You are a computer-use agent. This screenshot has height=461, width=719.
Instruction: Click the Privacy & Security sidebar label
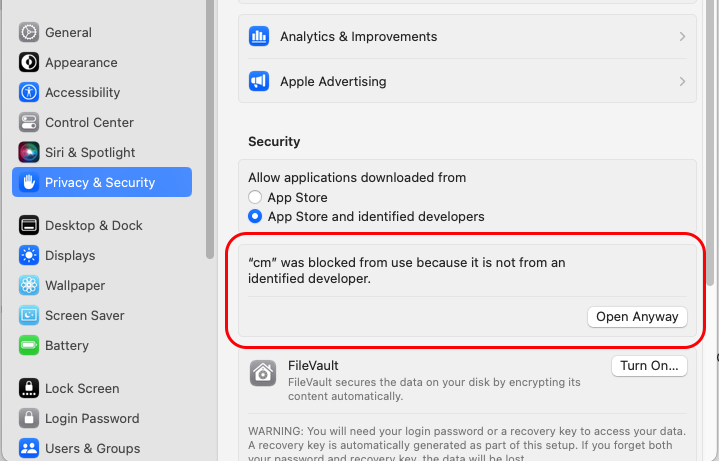(100, 182)
